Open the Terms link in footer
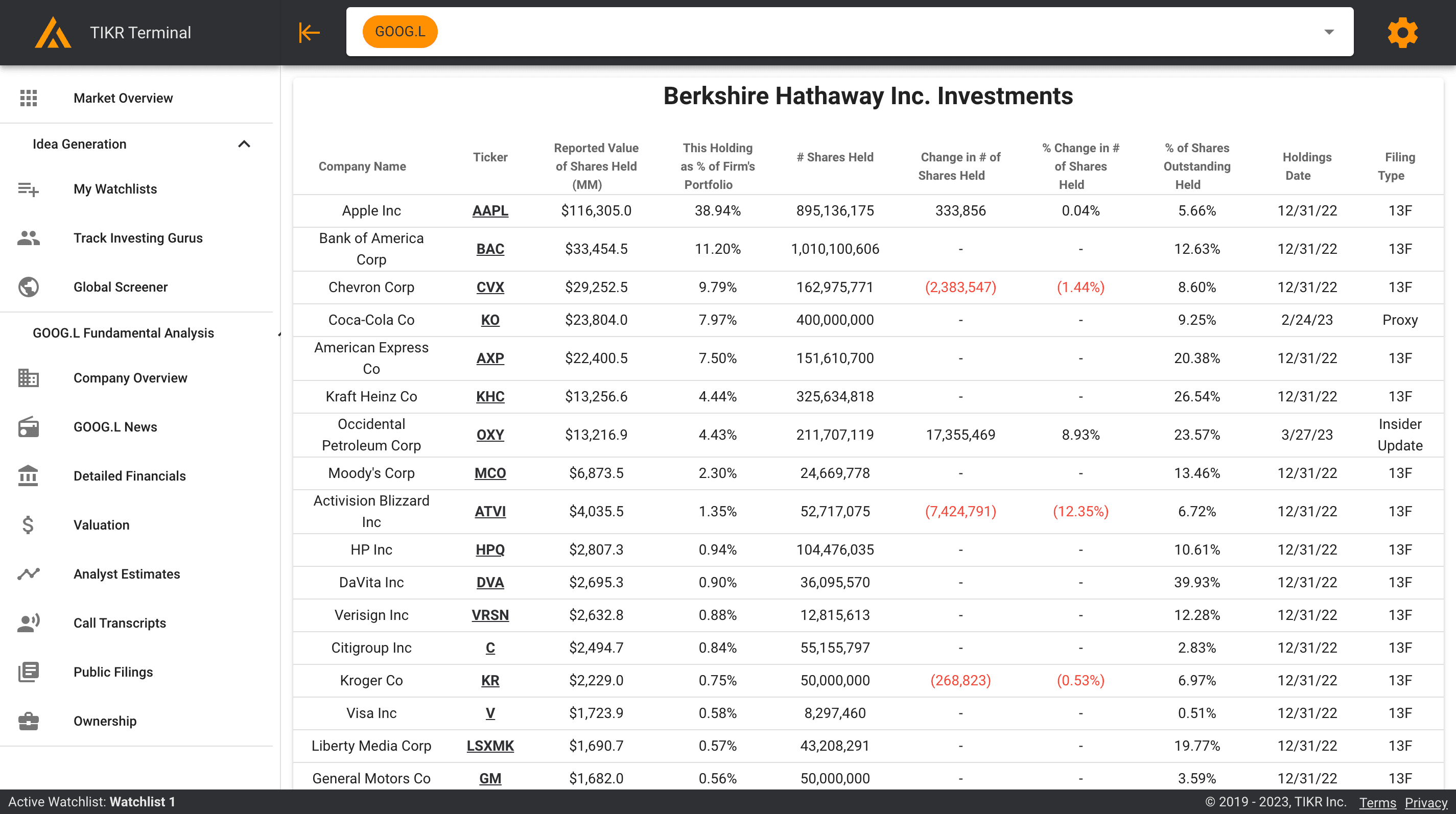 tap(1377, 802)
